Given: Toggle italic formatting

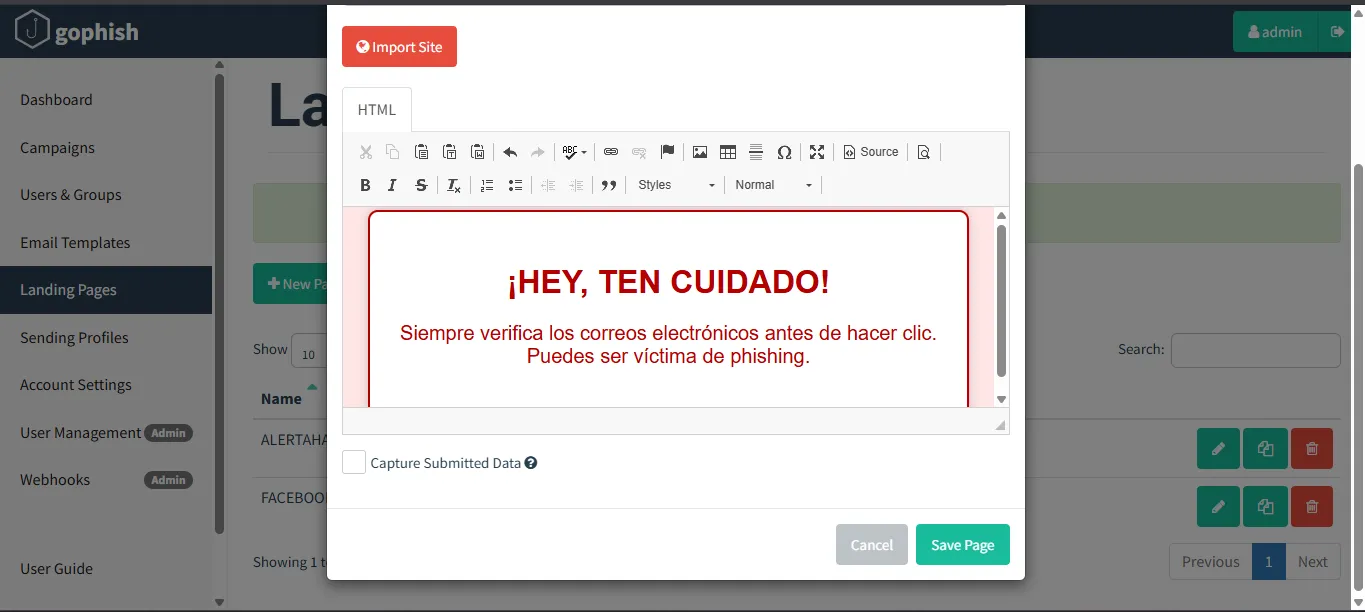Looking at the screenshot, I should tap(393, 185).
